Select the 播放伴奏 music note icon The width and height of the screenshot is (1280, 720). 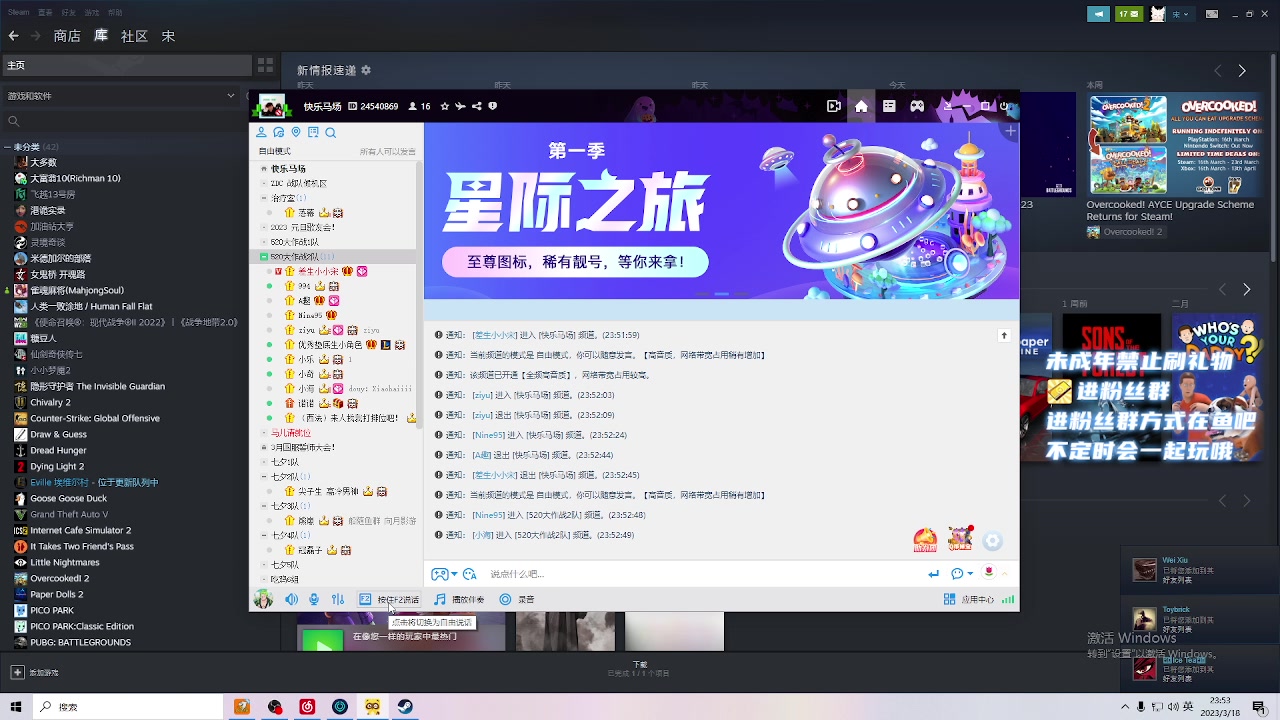coord(440,598)
